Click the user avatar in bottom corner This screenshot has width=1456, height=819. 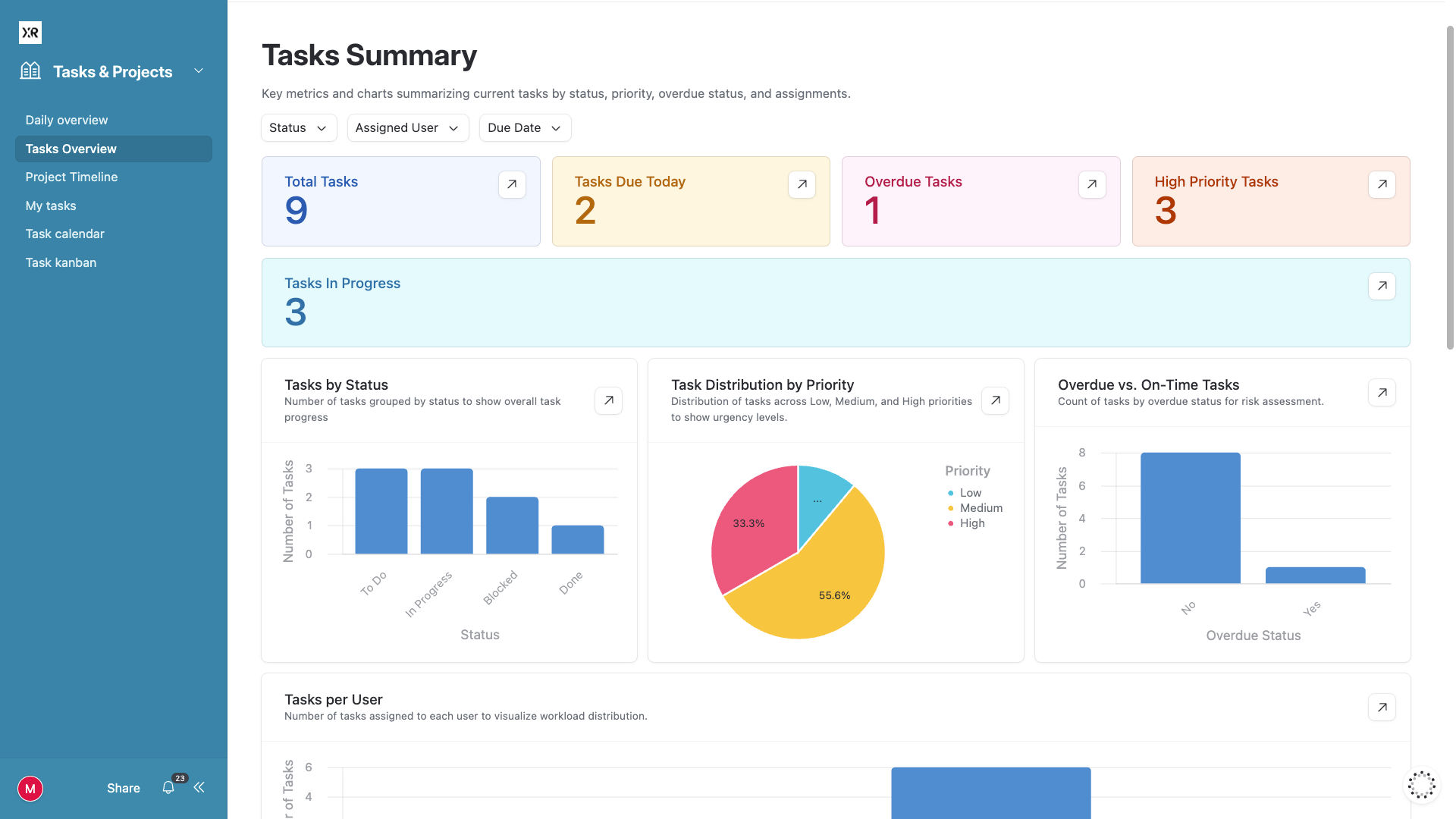coord(30,789)
